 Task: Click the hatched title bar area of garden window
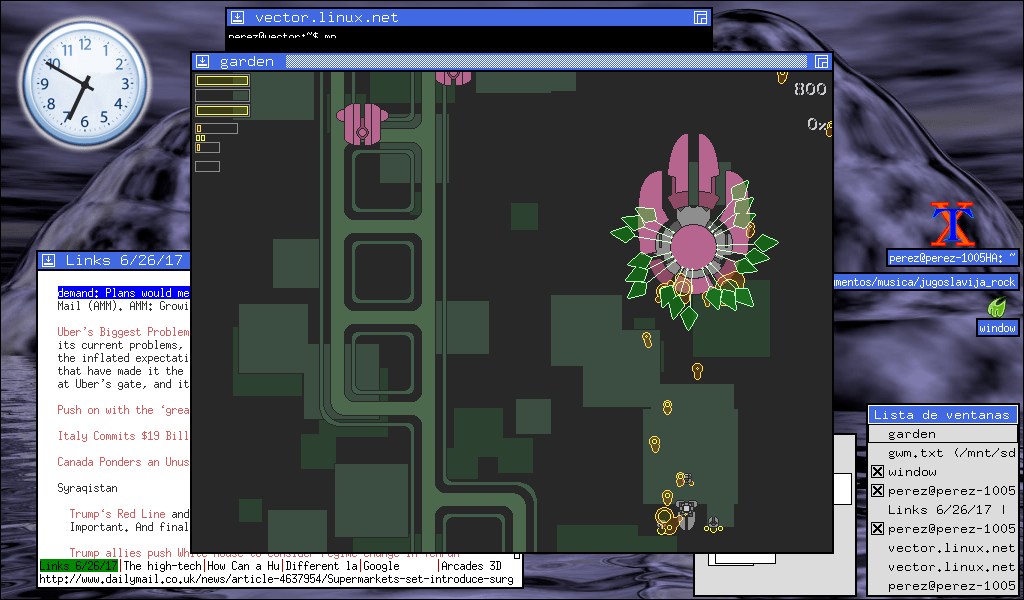tap(546, 61)
